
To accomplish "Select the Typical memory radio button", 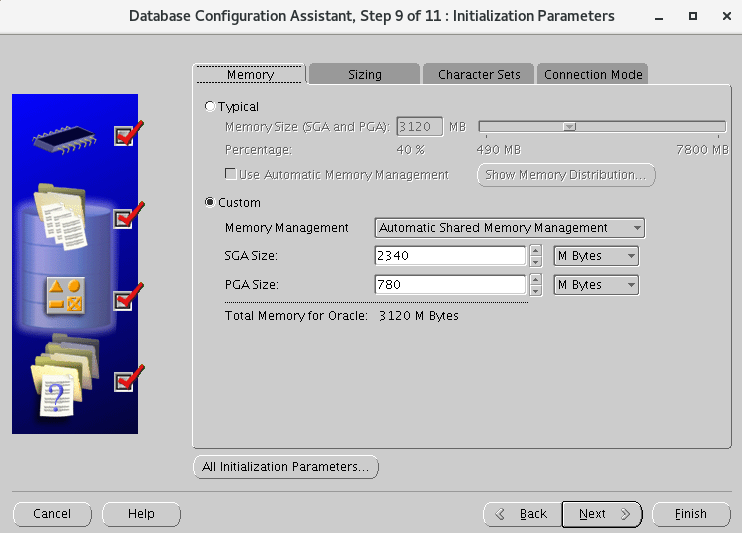I will (209, 107).
